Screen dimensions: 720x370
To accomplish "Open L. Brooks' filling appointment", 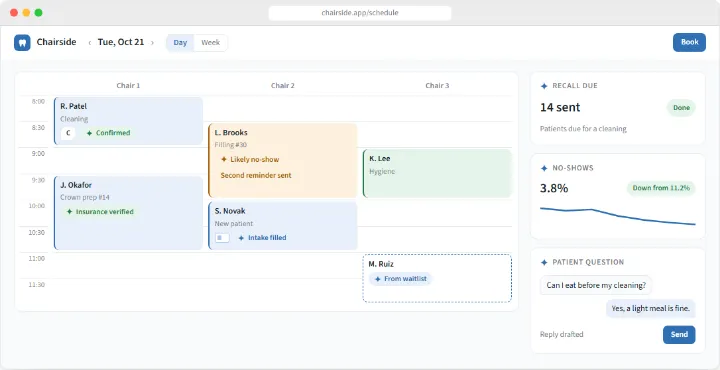I will [x=282, y=160].
